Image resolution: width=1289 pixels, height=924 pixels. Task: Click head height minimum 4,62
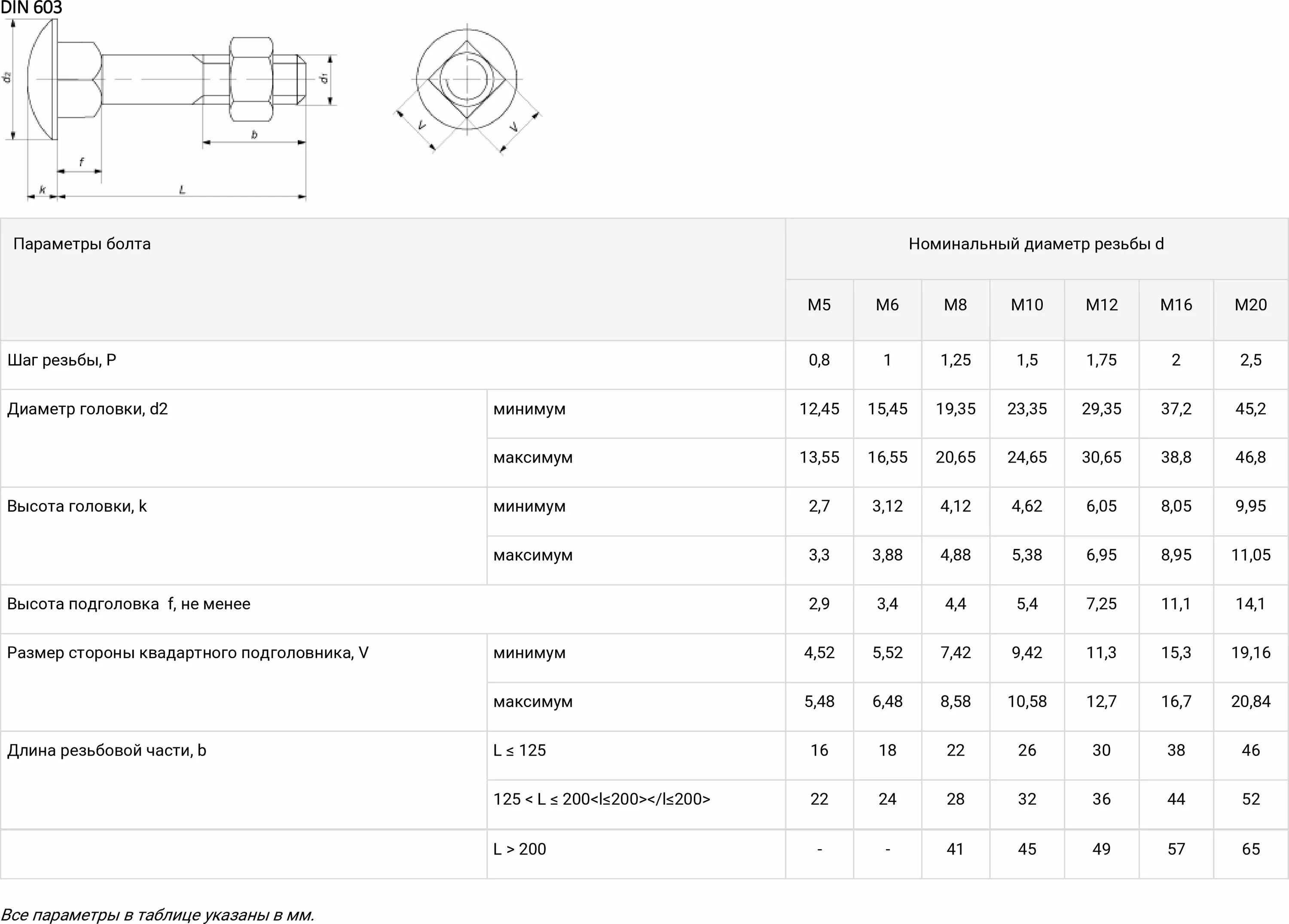pos(1027,506)
